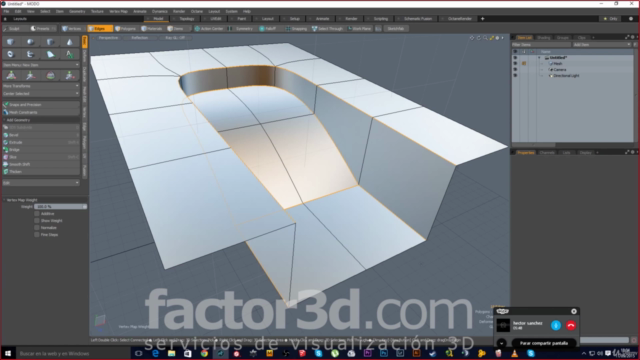Click the Windows search box in taskbar
640x360 pixels.
point(73,353)
